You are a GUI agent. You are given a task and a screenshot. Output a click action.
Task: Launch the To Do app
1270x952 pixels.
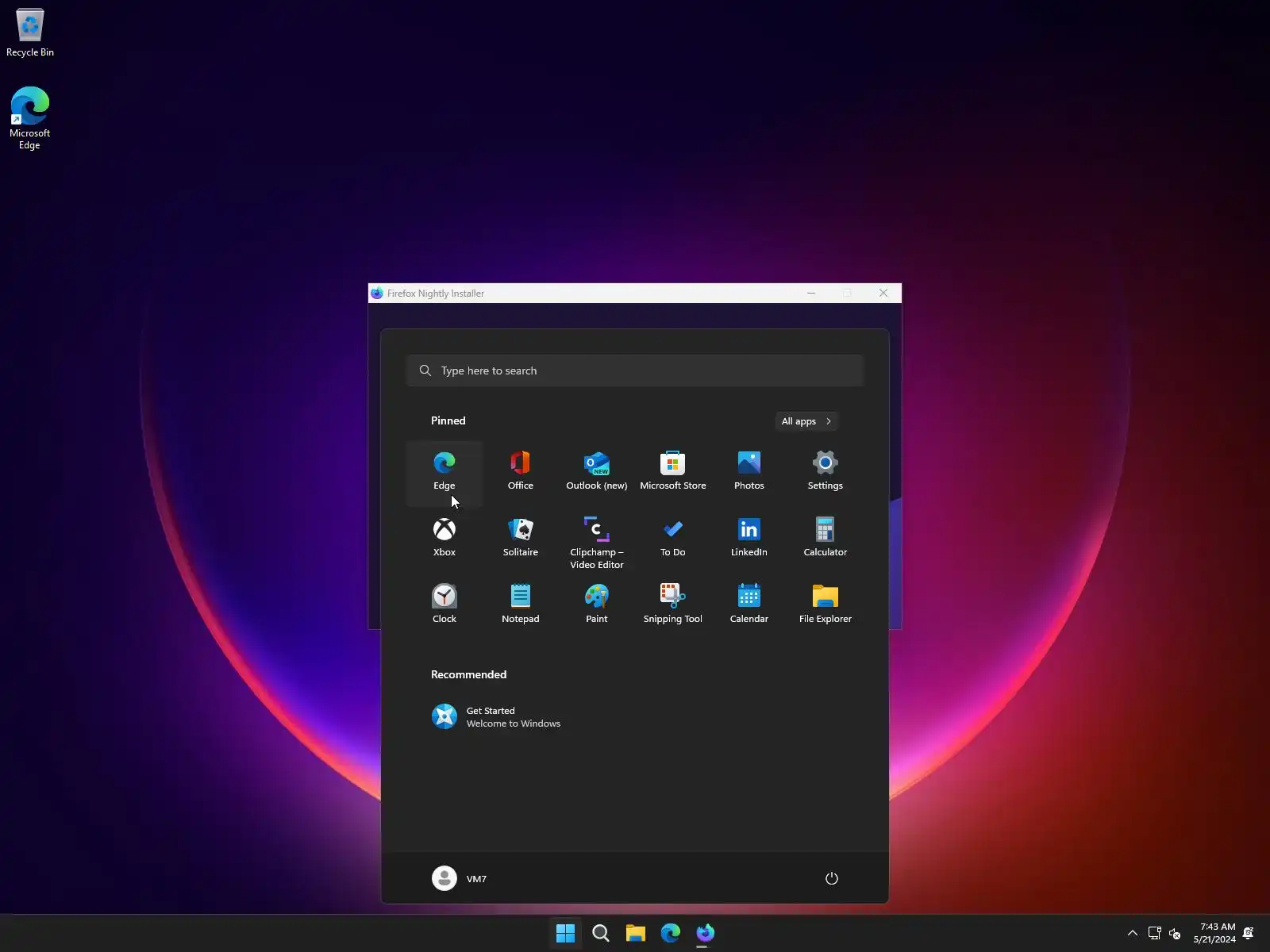pos(673,539)
